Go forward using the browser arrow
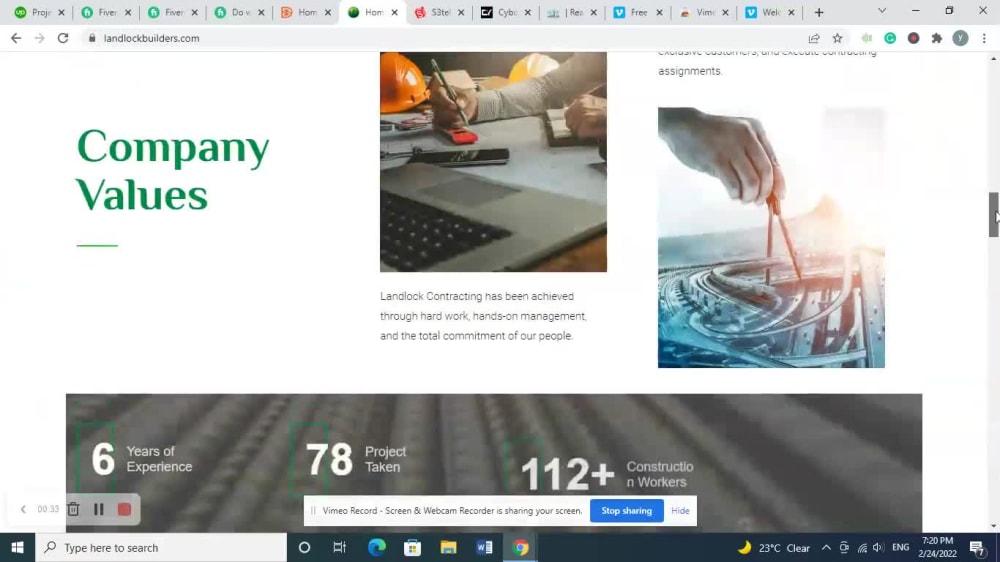The image size is (1000, 562). coord(40,38)
